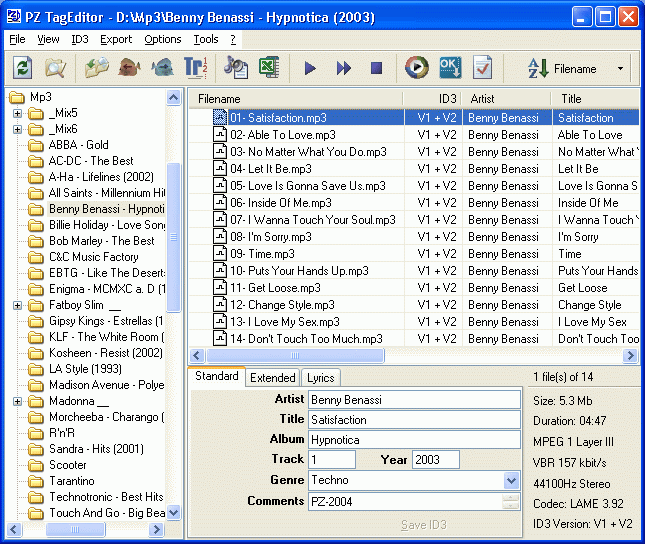Open the ? help menu
The height and width of the screenshot is (544, 645).
tap(233, 39)
